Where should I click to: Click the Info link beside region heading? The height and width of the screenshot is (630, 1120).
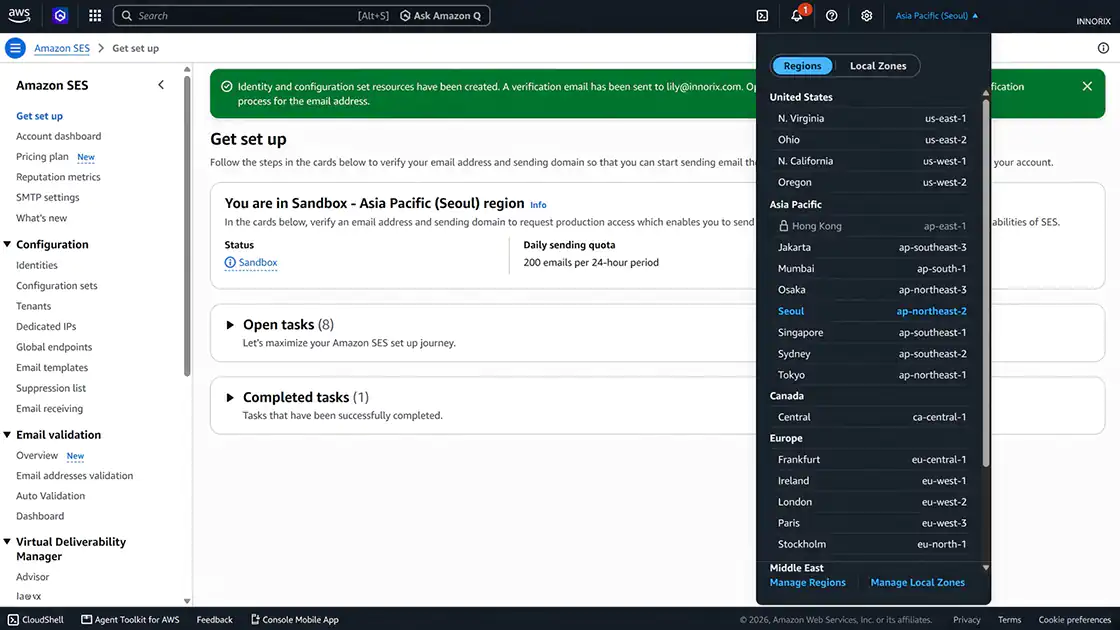pyautogui.click(x=538, y=205)
